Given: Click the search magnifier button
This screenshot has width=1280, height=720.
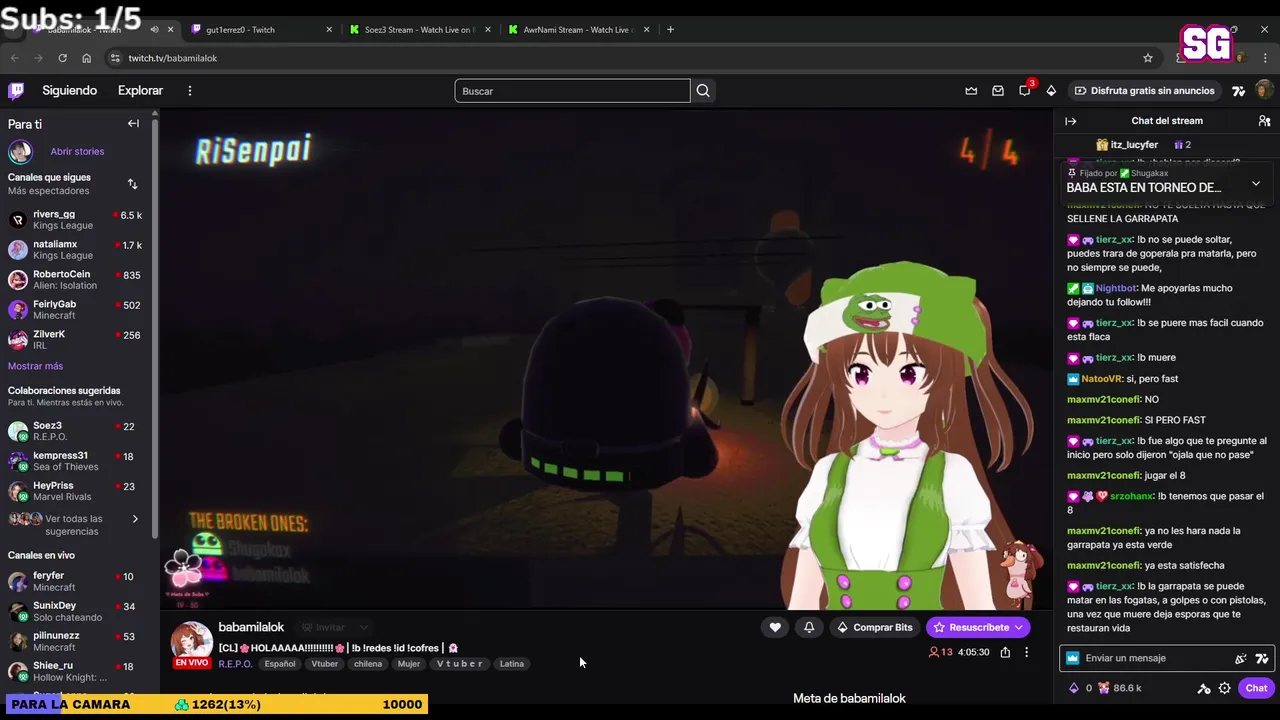Looking at the screenshot, I should 703,91.
